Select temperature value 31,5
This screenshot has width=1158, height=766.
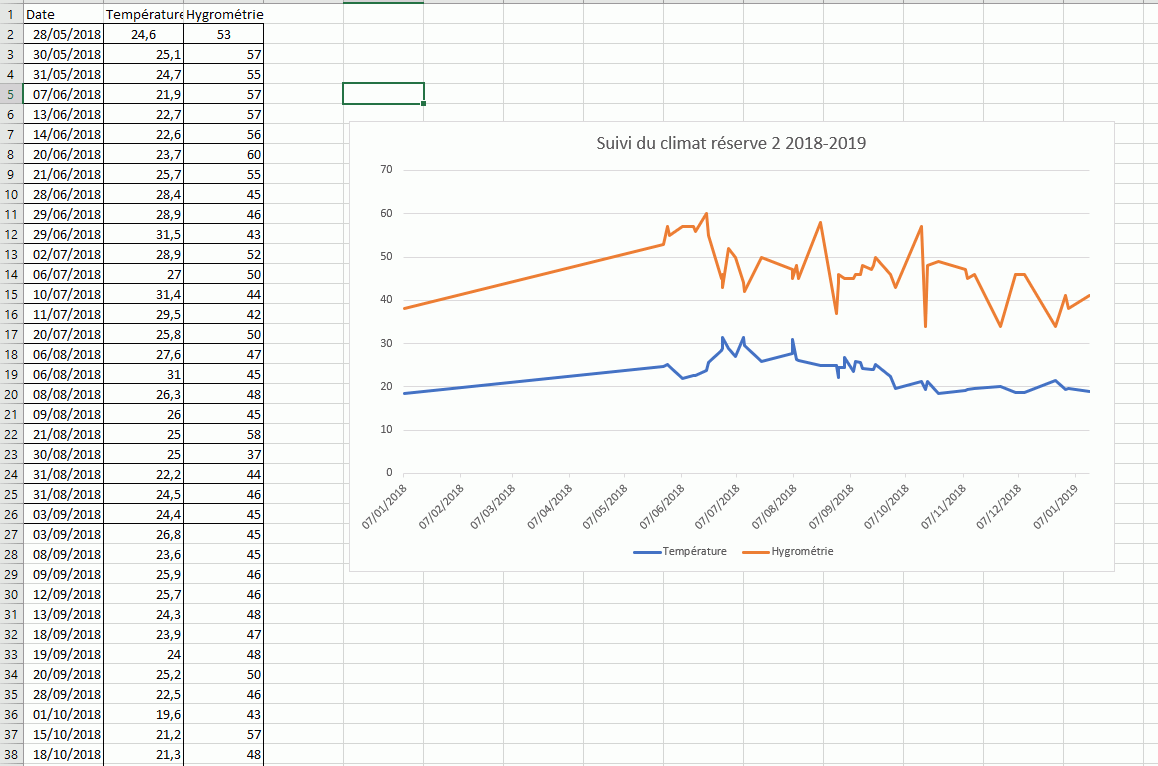pos(143,234)
